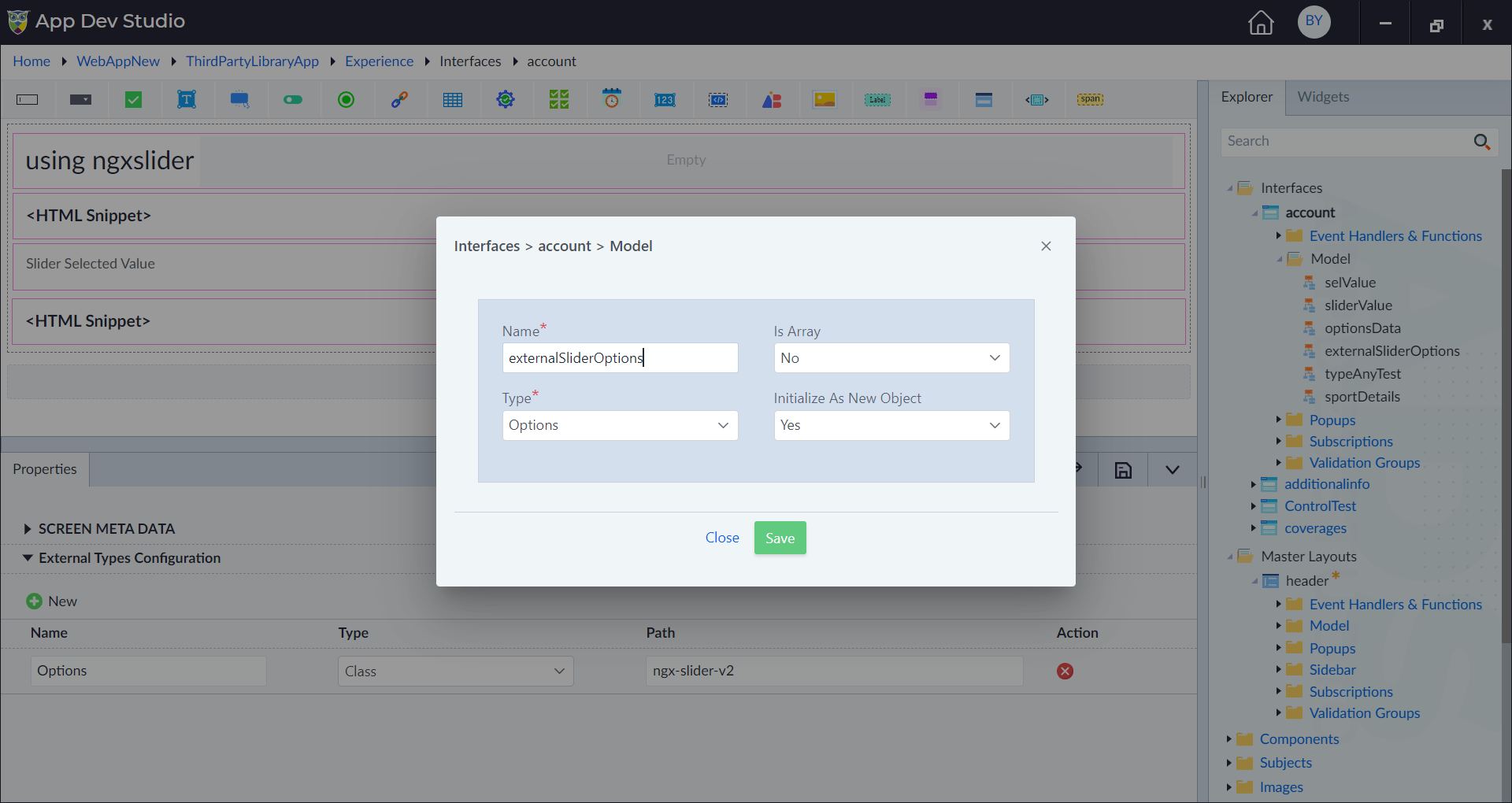Open the Properties tab
The width and height of the screenshot is (1512, 803).
click(x=45, y=469)
